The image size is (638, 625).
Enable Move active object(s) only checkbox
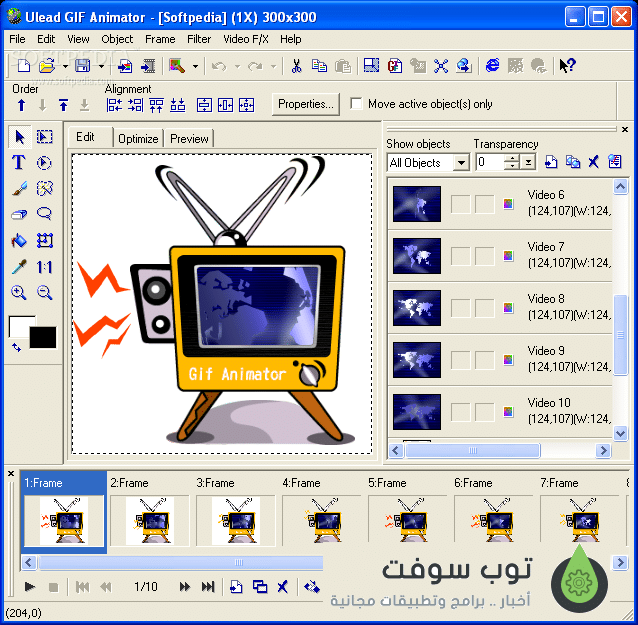356,104
